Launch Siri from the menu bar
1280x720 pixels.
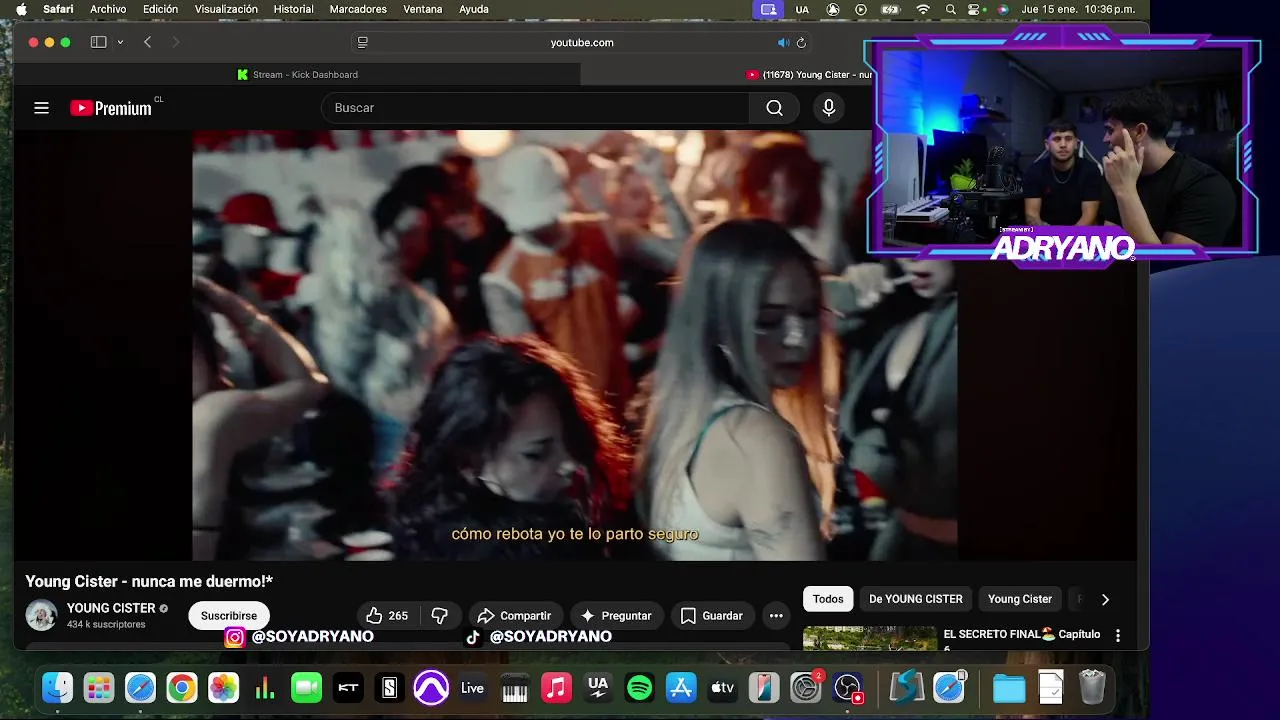click(1002, 9)
